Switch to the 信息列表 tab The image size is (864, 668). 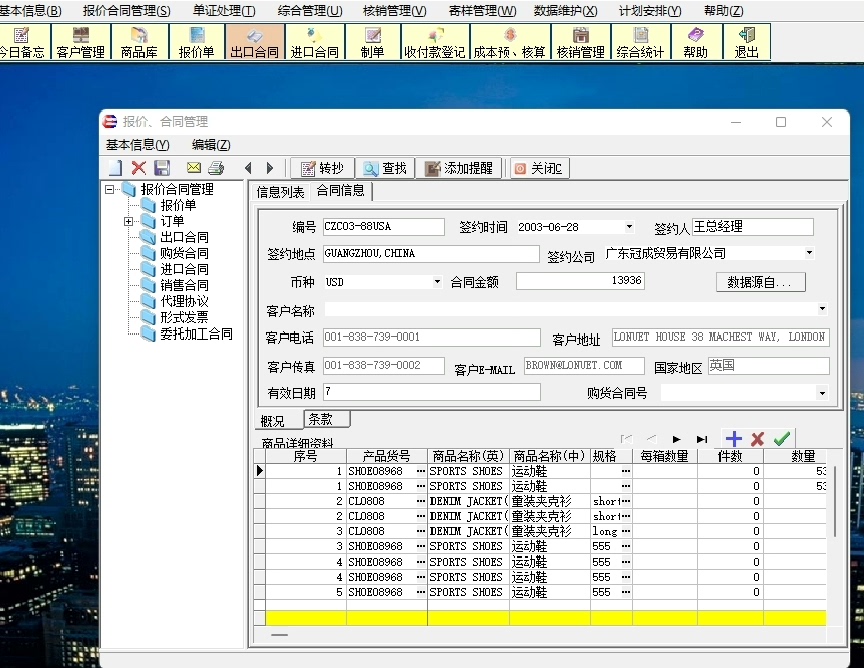pos(280,192)
